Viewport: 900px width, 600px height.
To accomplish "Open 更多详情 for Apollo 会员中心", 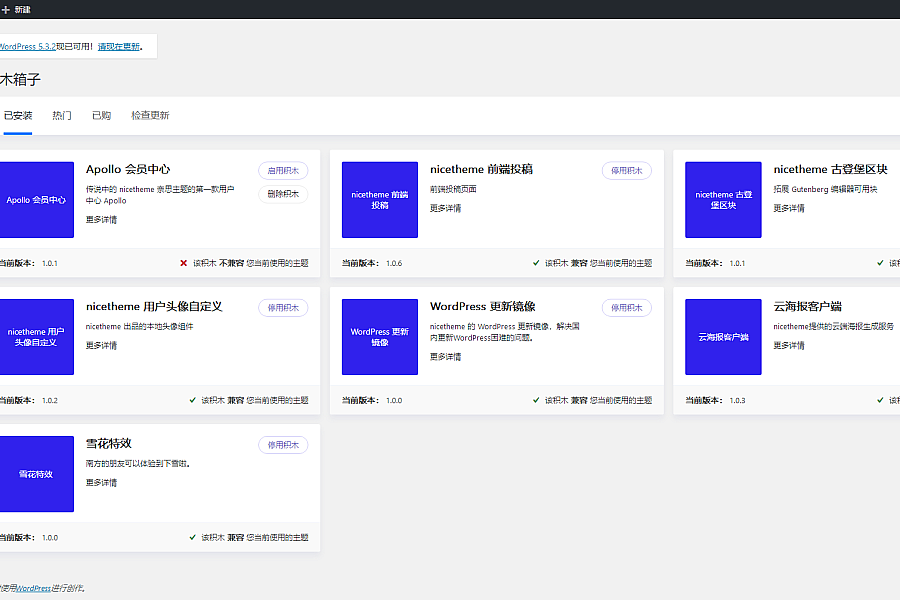I will point(102,219).
